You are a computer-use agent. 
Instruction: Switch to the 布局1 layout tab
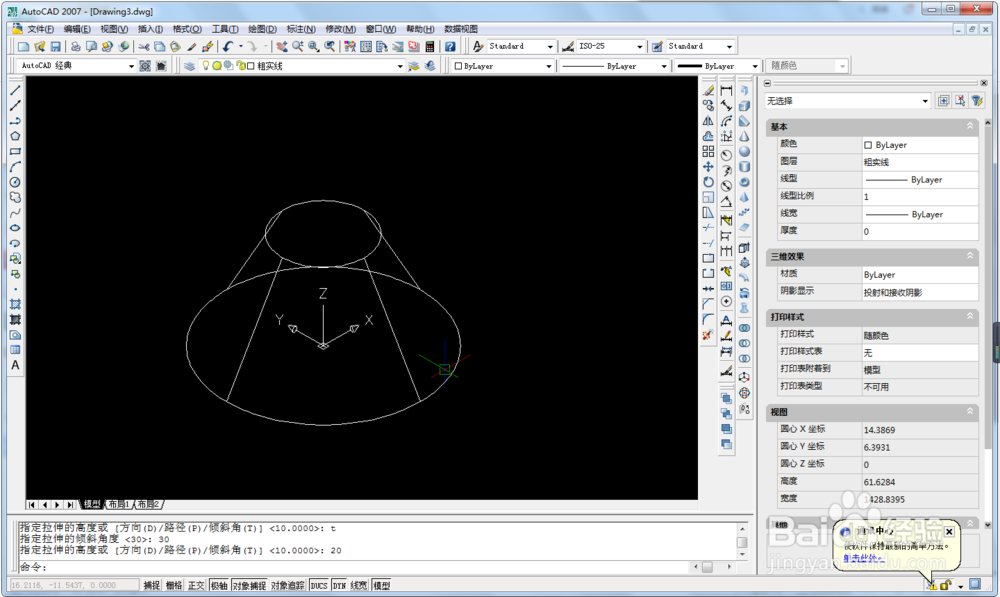click(x=119, y=505)
